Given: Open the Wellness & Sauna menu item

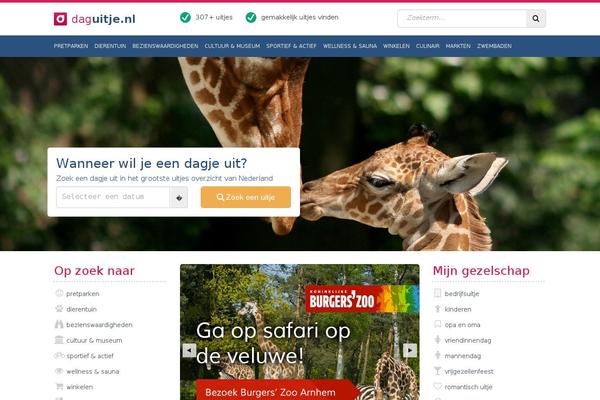Looking at the screenshot, I should pyautogui.click(x=350, y=46).
